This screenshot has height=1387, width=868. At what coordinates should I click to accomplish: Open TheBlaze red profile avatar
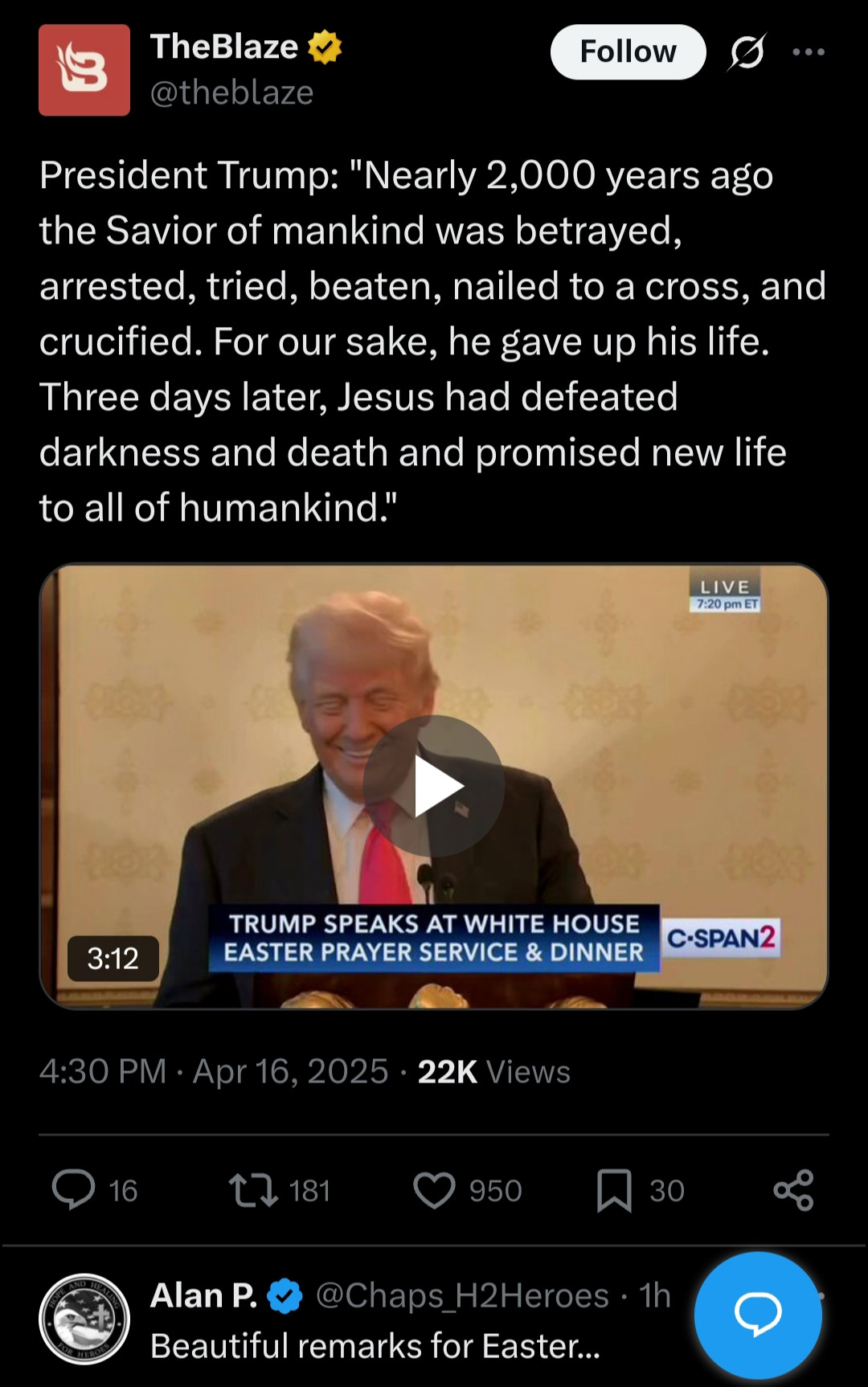[84, 70]
